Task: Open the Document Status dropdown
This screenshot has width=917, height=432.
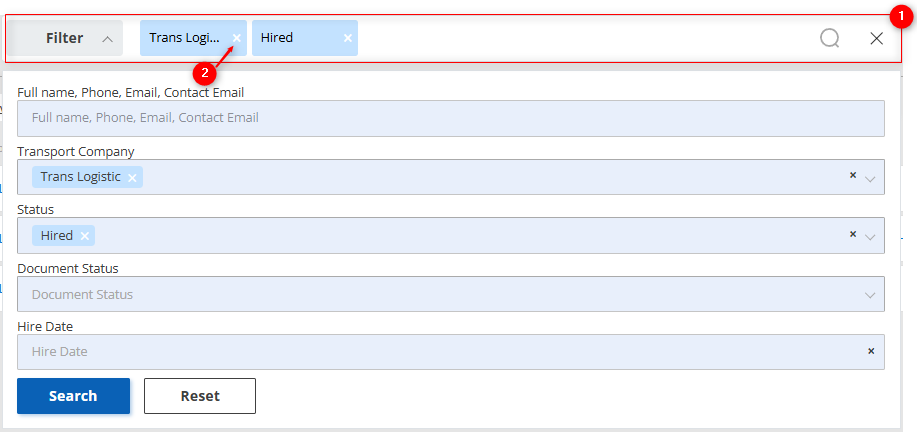Action: [450, 294]
